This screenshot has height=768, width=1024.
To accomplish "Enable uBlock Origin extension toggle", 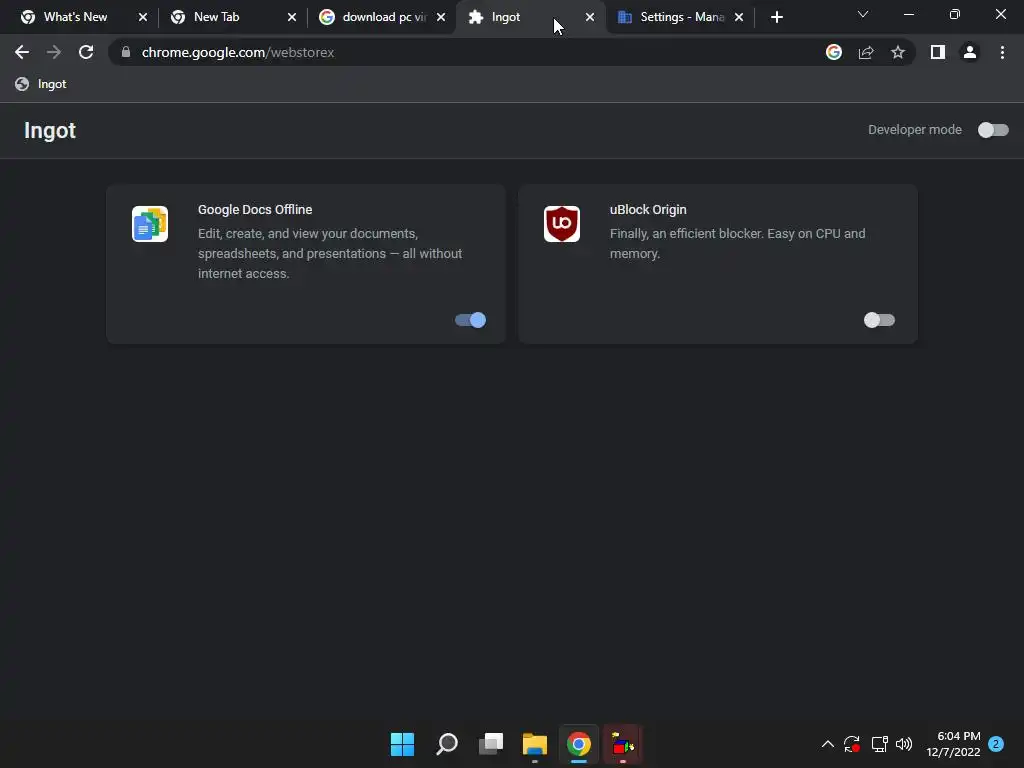I will coord(879,320).
